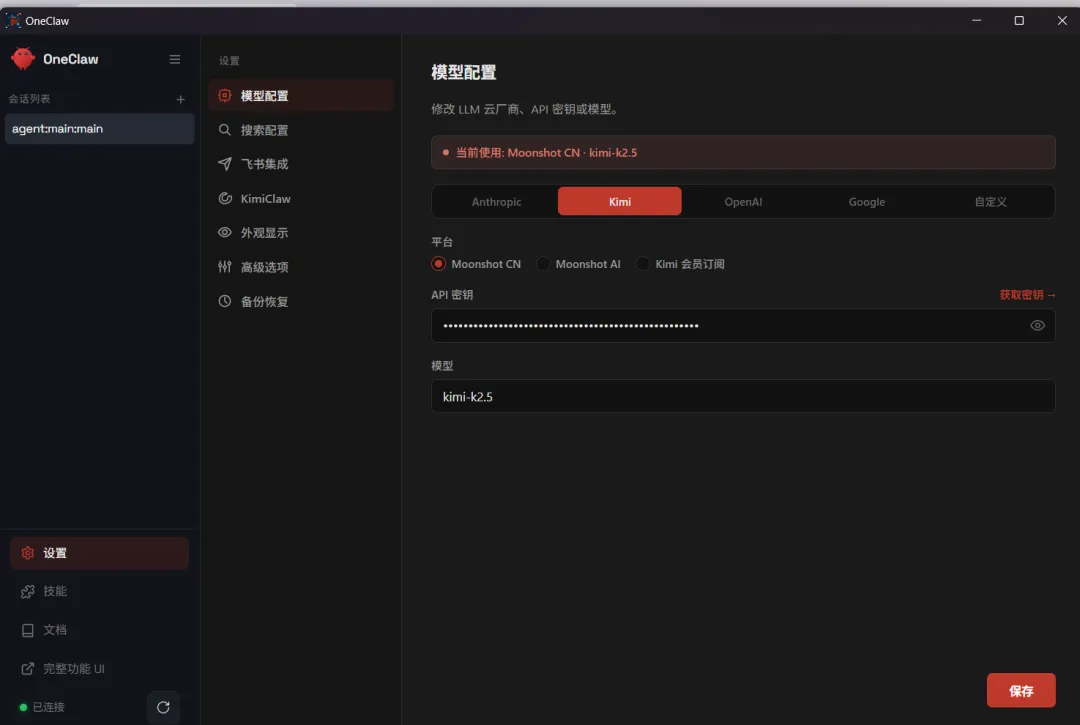The height and width of the screenshot is (725, 1080).
Task: Click the 完整功能 UI external link icon
Action: pyautogui.click(x=28, y=669)
